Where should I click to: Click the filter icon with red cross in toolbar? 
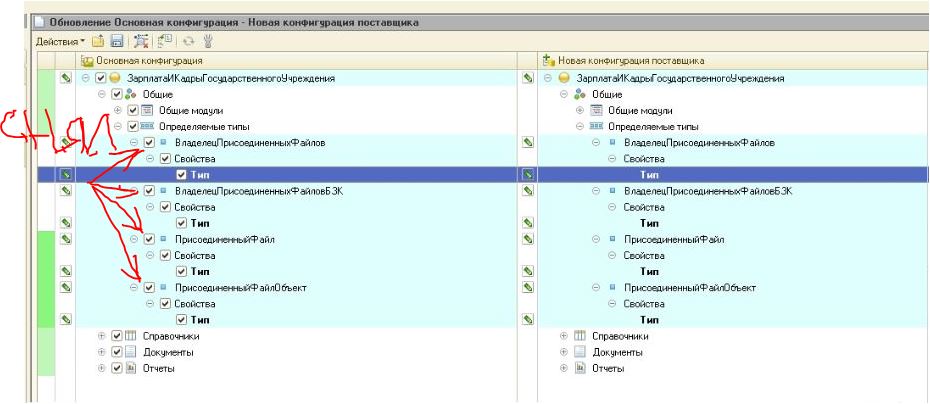141,42
